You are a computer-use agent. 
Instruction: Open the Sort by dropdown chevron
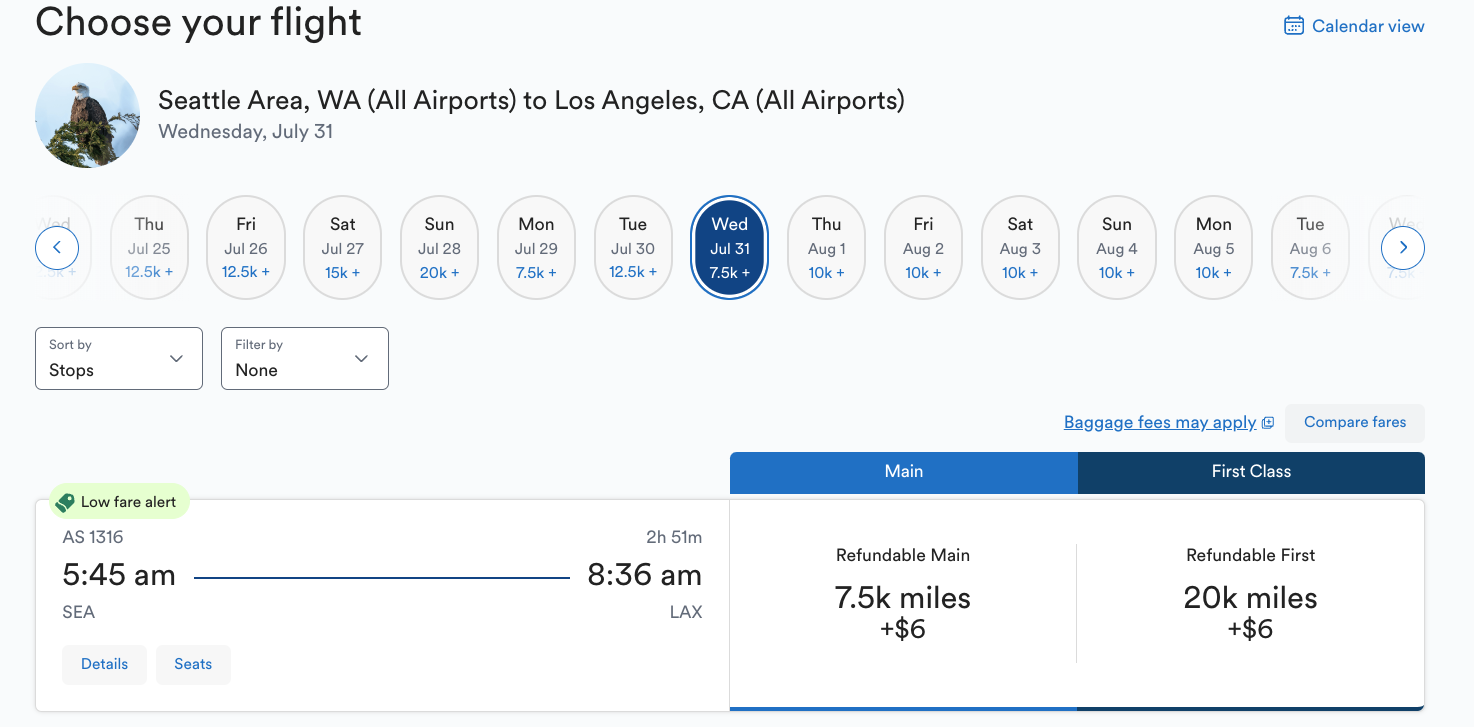click(176, 358)
